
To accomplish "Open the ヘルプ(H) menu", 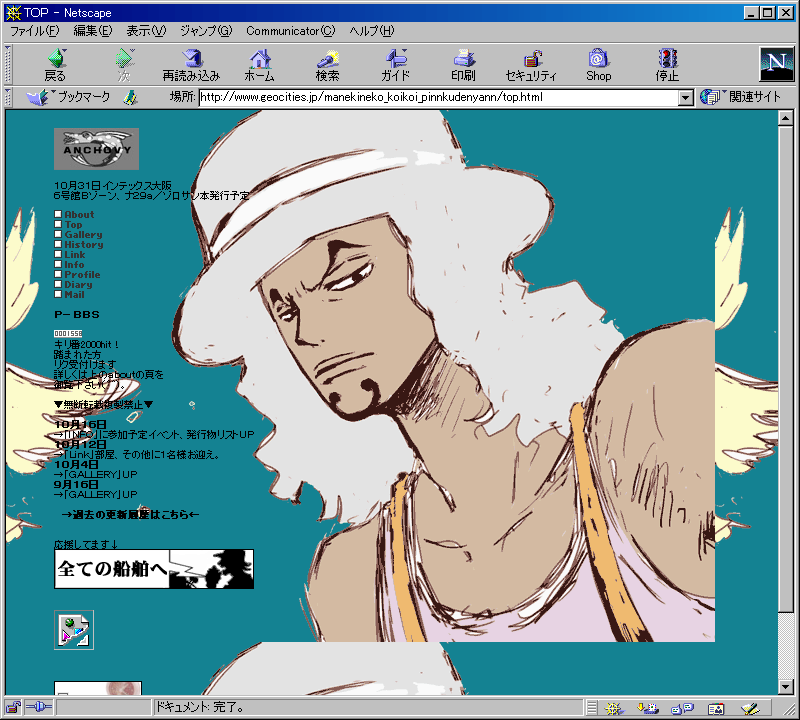I will point(372,31).
